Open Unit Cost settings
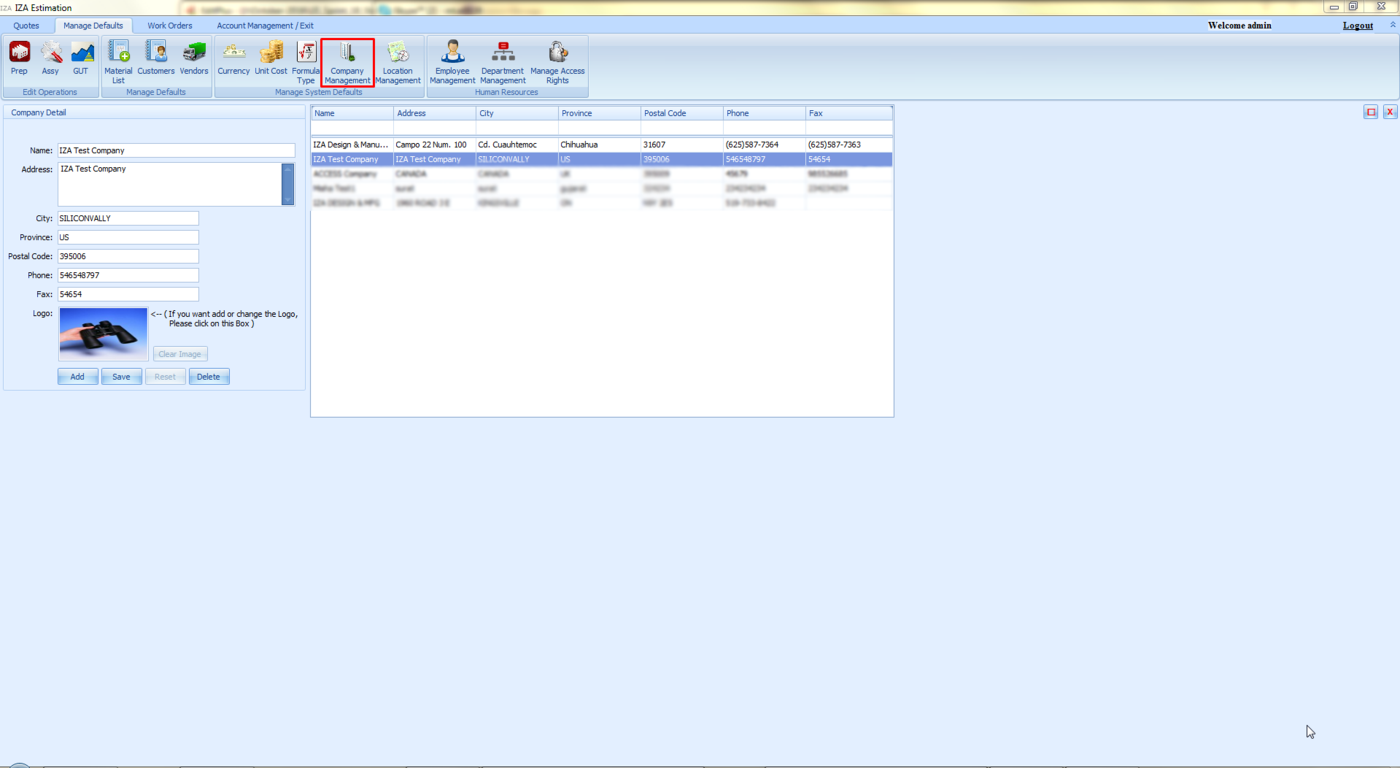The height and width of the screenshot is (768, 1400). [x=270, y=58]
